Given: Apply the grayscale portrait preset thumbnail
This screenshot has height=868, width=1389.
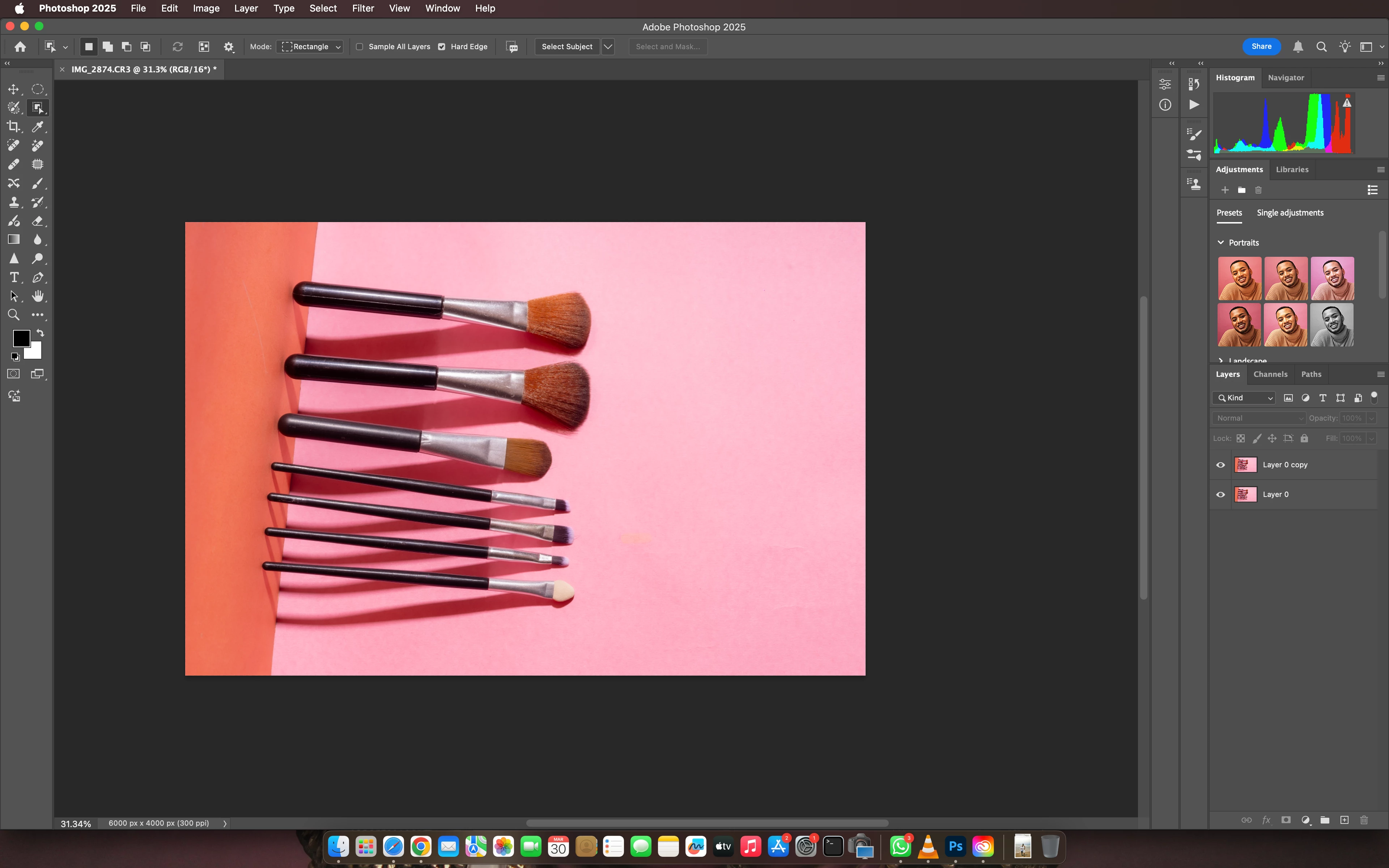Looking at the screenshot, I should [x=1331, y=325].
